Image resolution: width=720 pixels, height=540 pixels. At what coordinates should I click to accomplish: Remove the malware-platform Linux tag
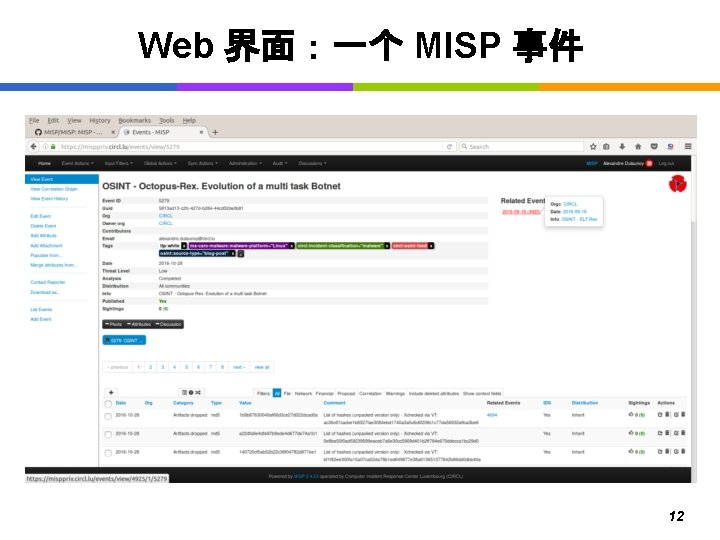pos(292,246)
